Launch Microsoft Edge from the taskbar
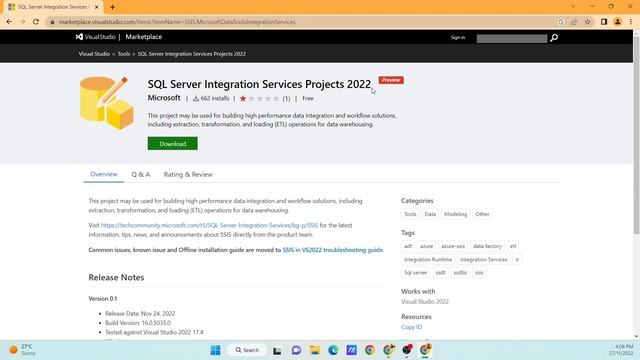This screenshot has width=640, height=360. [x=333, y=350]
